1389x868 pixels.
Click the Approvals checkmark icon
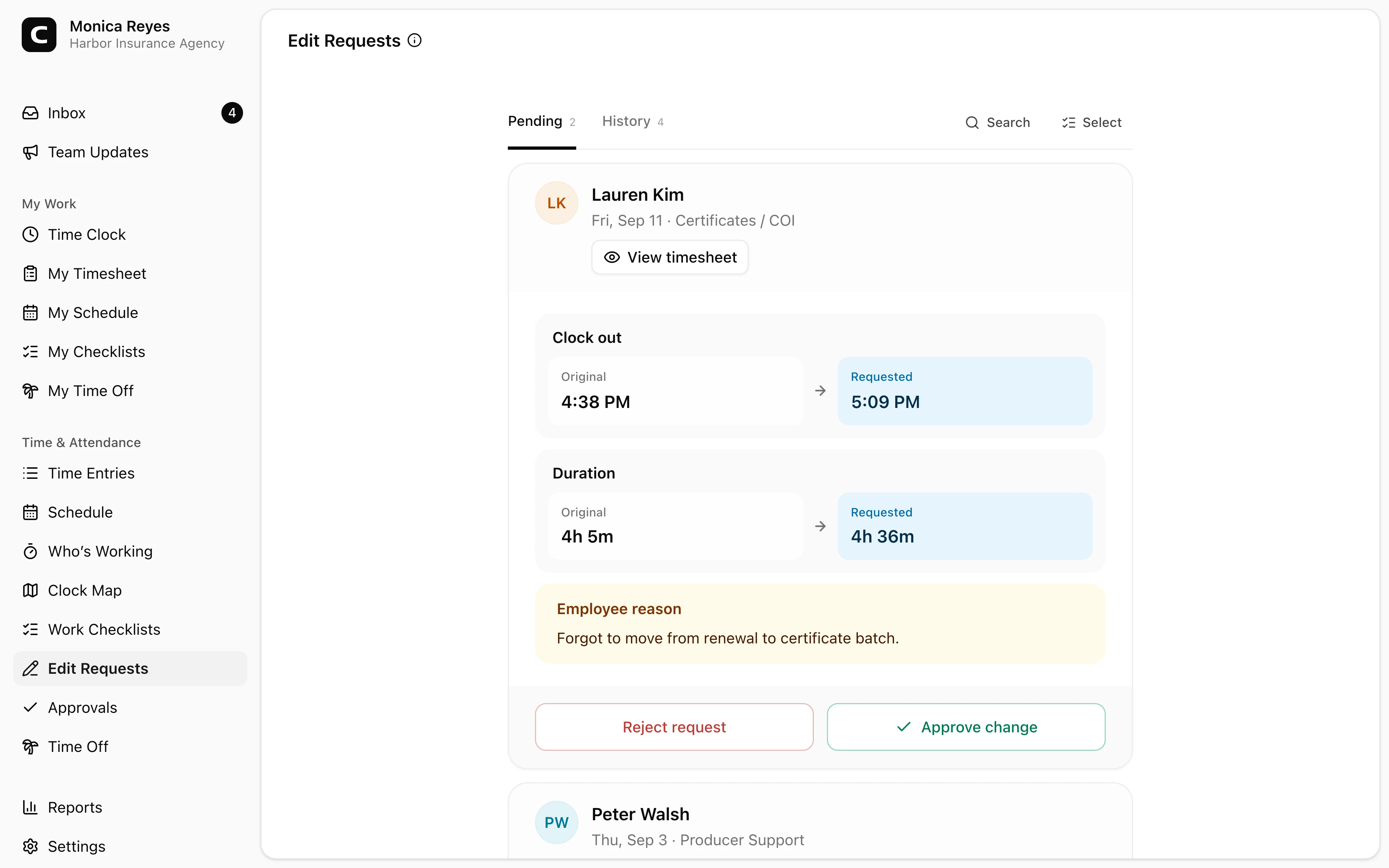point(30,708)
